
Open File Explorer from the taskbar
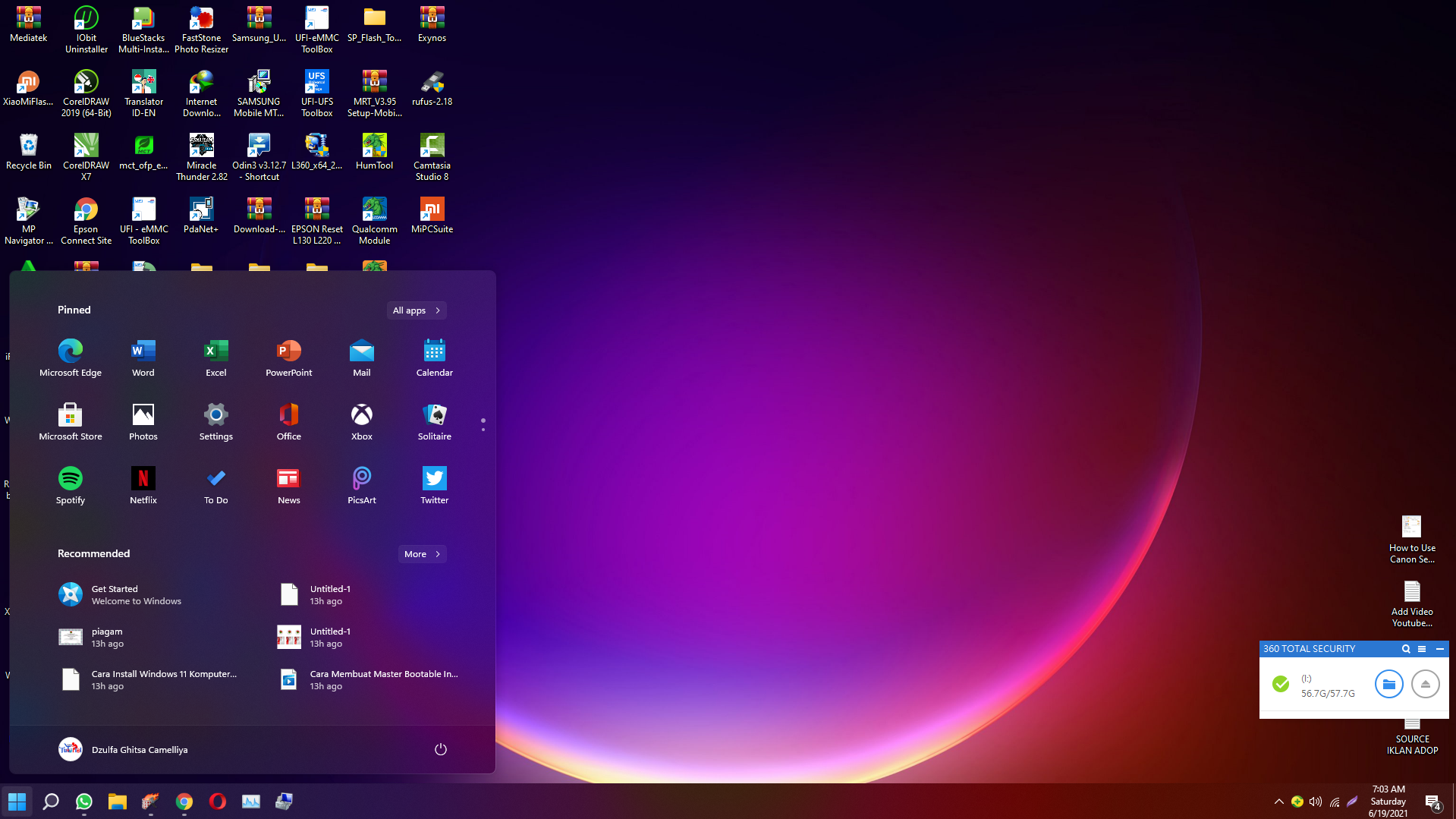coord(118,802)
